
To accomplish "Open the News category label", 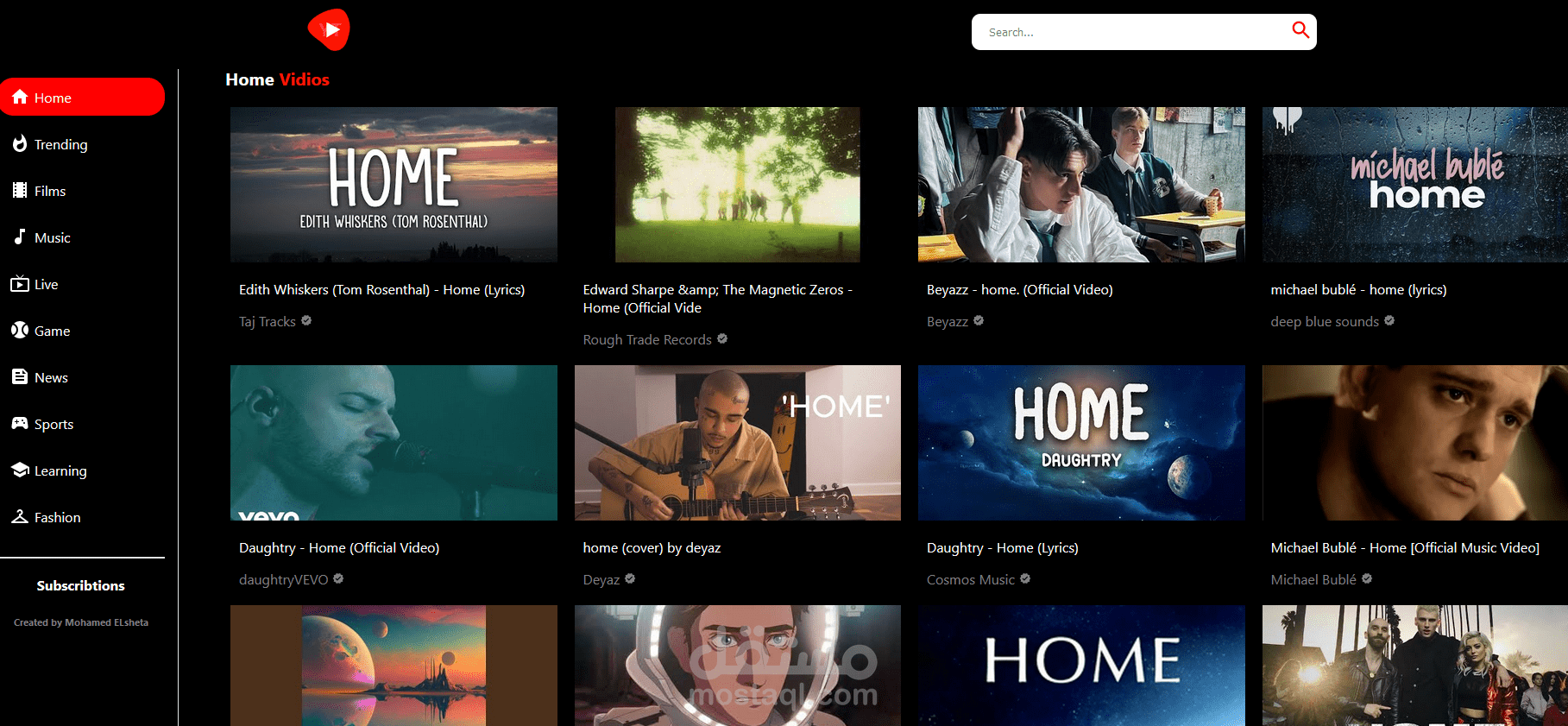I will 51,378.
